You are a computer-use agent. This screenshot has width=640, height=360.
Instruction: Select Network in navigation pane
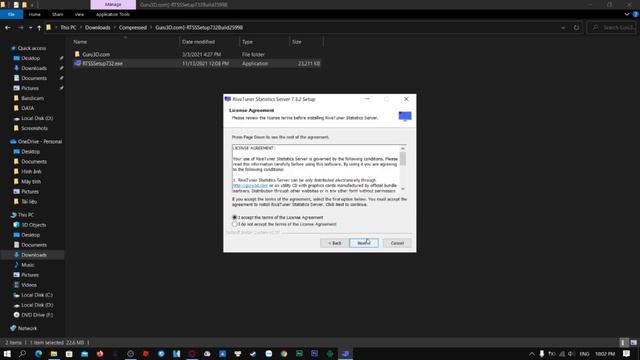27,328
